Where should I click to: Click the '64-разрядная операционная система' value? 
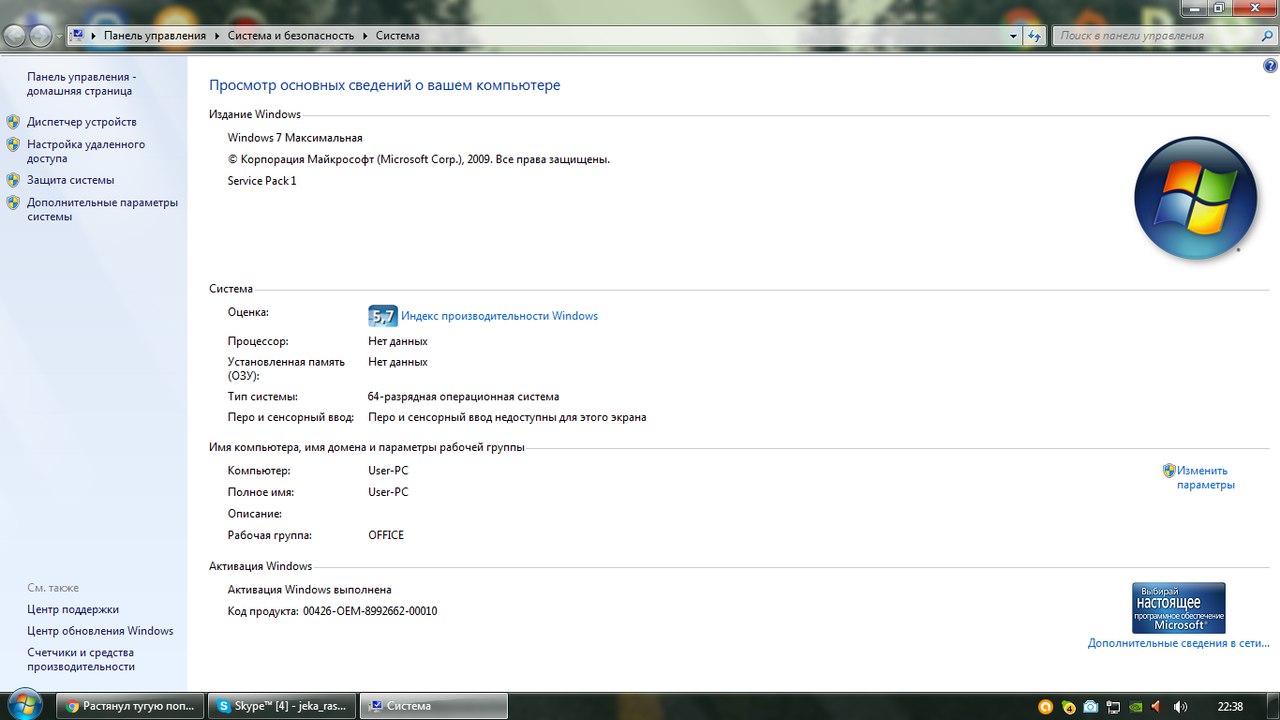click(x=464, y=397)
